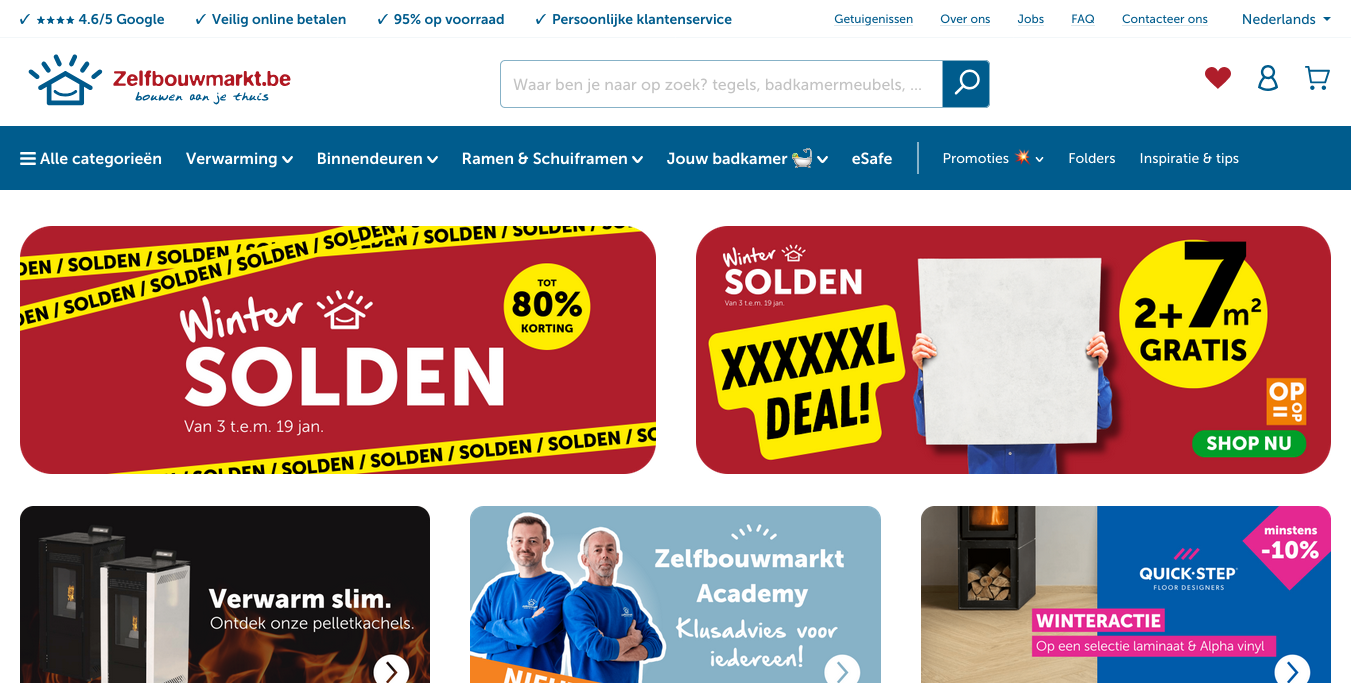This screenshot has height=683, width=1366.
Task: Click arrow on Zelfbouwmarkt Academy banner
Action: pos(842,670)
